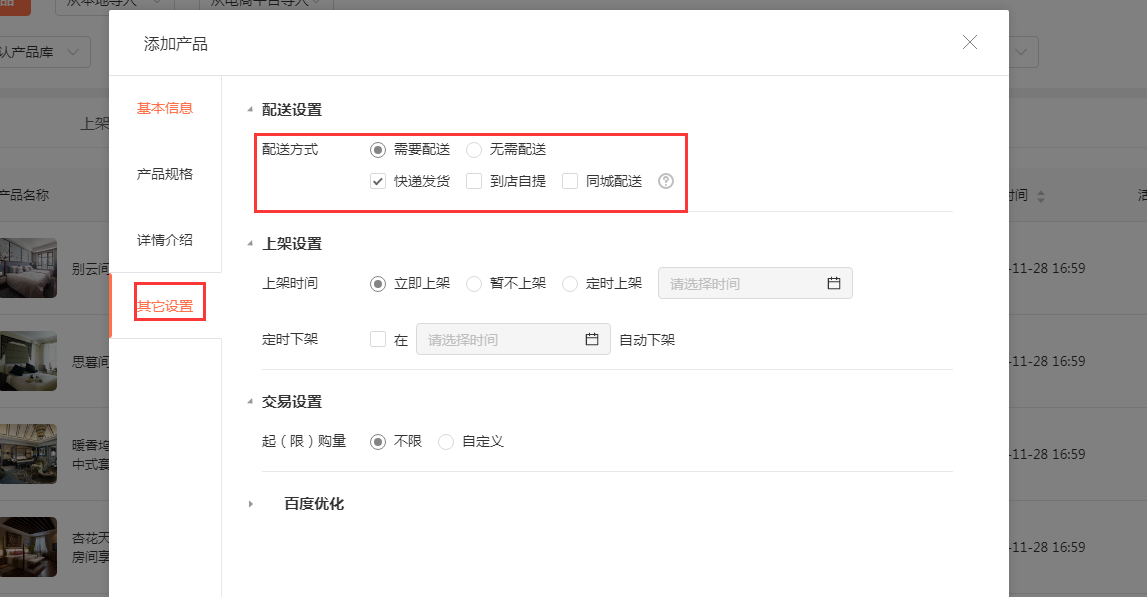This screenshot has height=597, width=1147.
Task: Choose 定时上架 radio button
Action: pos(570,284)
